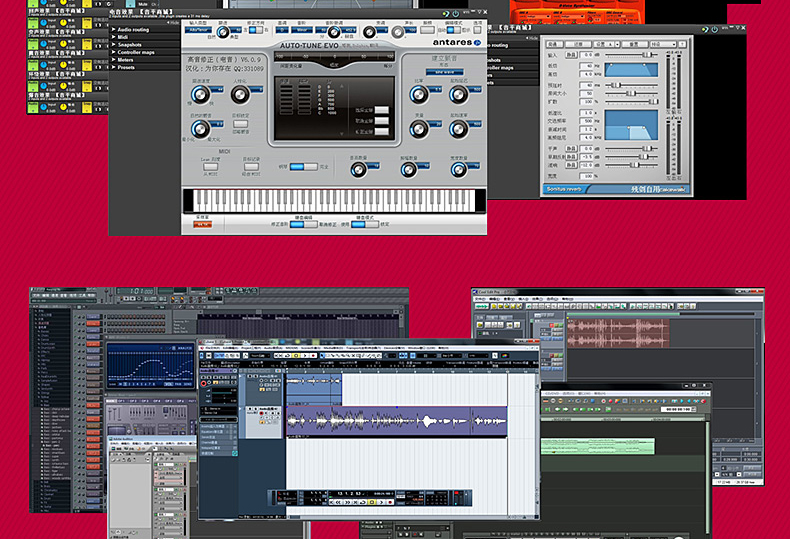This screenshot has width=790, height=539.
Task: Click the Auto-Tune virtual piano keyboard
Action: point(334,200)
